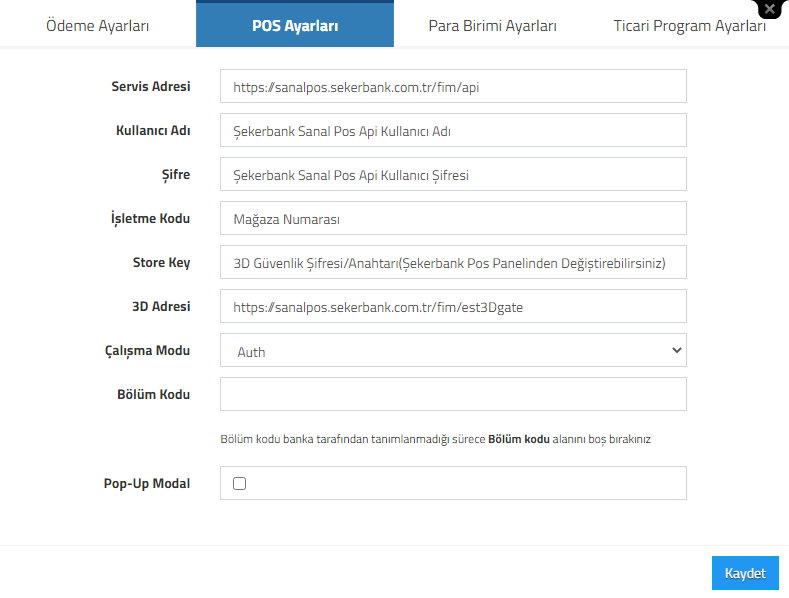Click into the Şifre field
Viewport: 789px width, 598px height.
pos(453,174)
